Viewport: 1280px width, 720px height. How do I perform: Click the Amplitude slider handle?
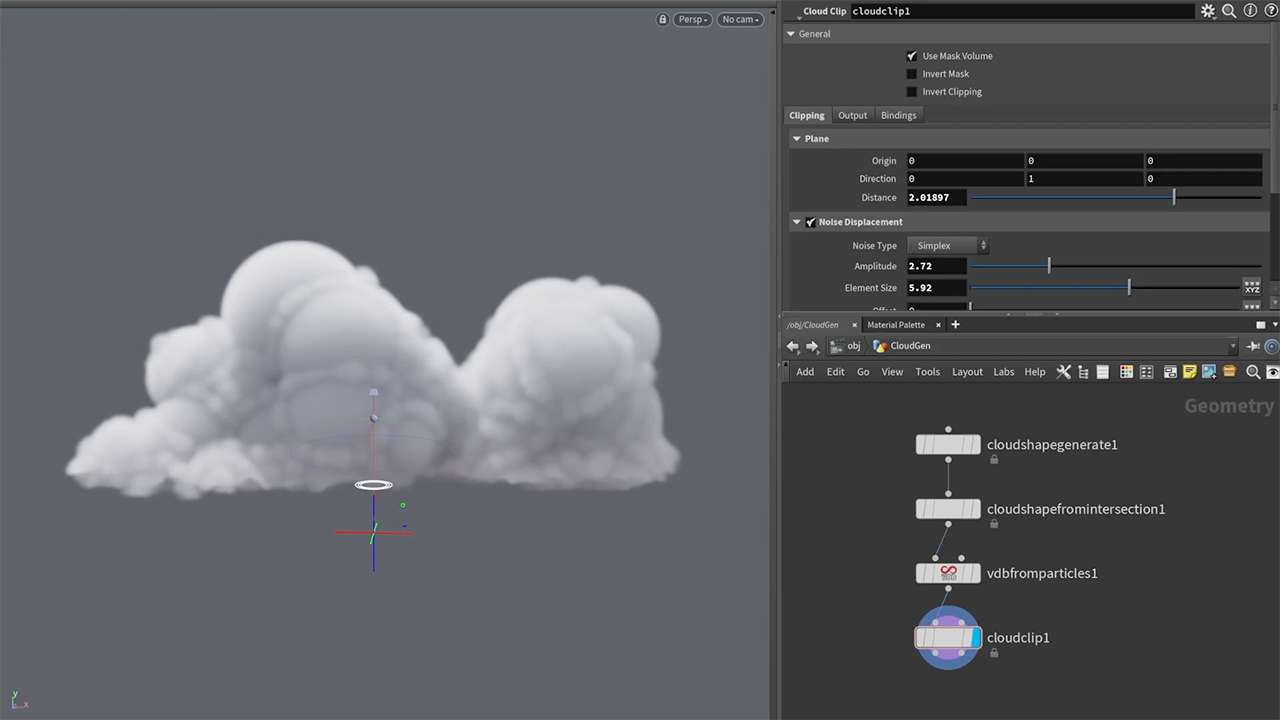1049,266
